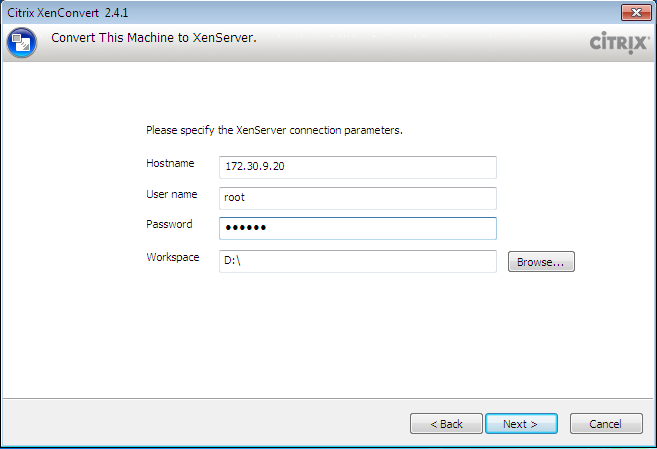Click empty footer area left of Back button
The image size is (657, 449).
[x=200, y=424]
